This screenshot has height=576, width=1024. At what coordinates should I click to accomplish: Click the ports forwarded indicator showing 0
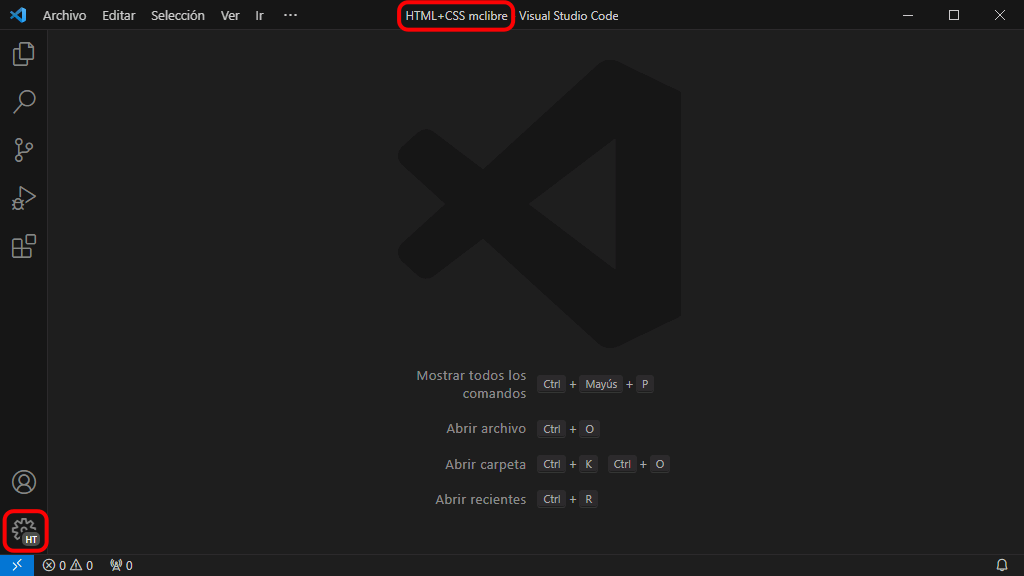pyautogui.click(x=121, y=566)
